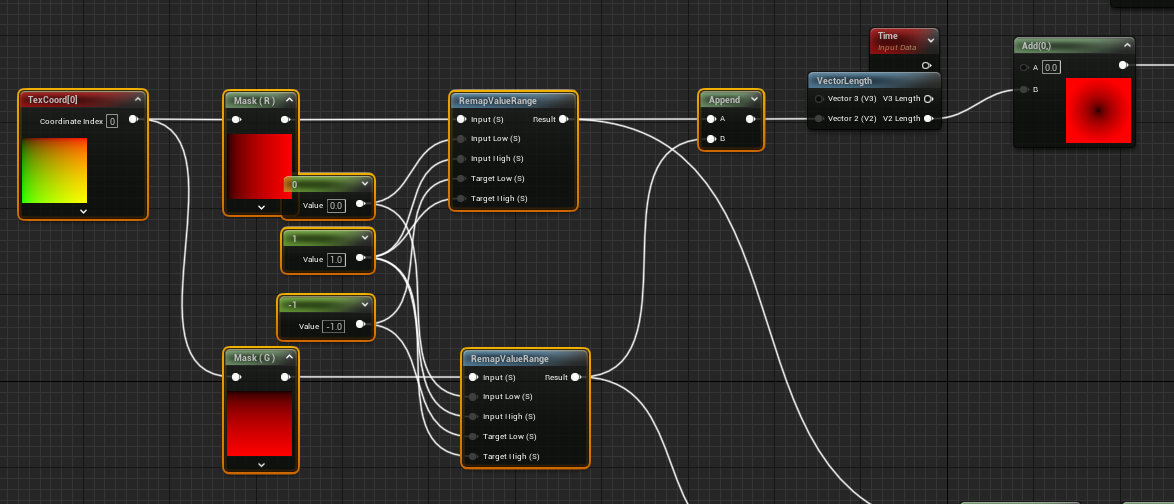
Task: Select the B input pin on the Add node
Action: pyautogui.click(x=1024, y=90)
